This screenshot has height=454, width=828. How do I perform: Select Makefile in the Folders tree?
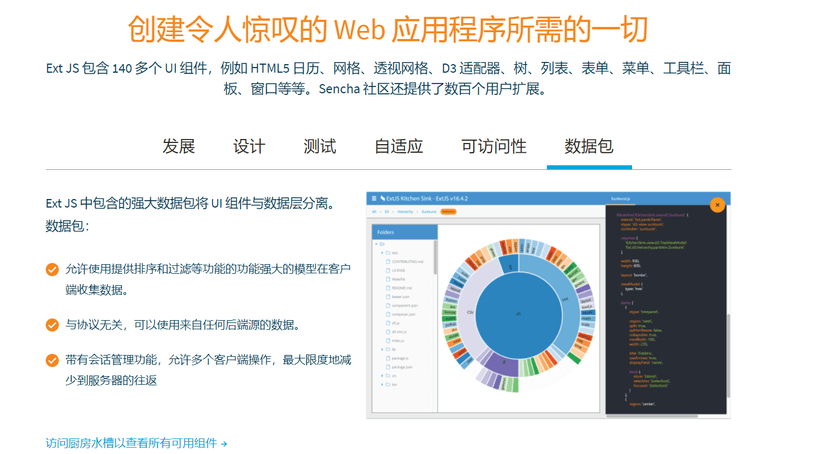tap(398, 279)
